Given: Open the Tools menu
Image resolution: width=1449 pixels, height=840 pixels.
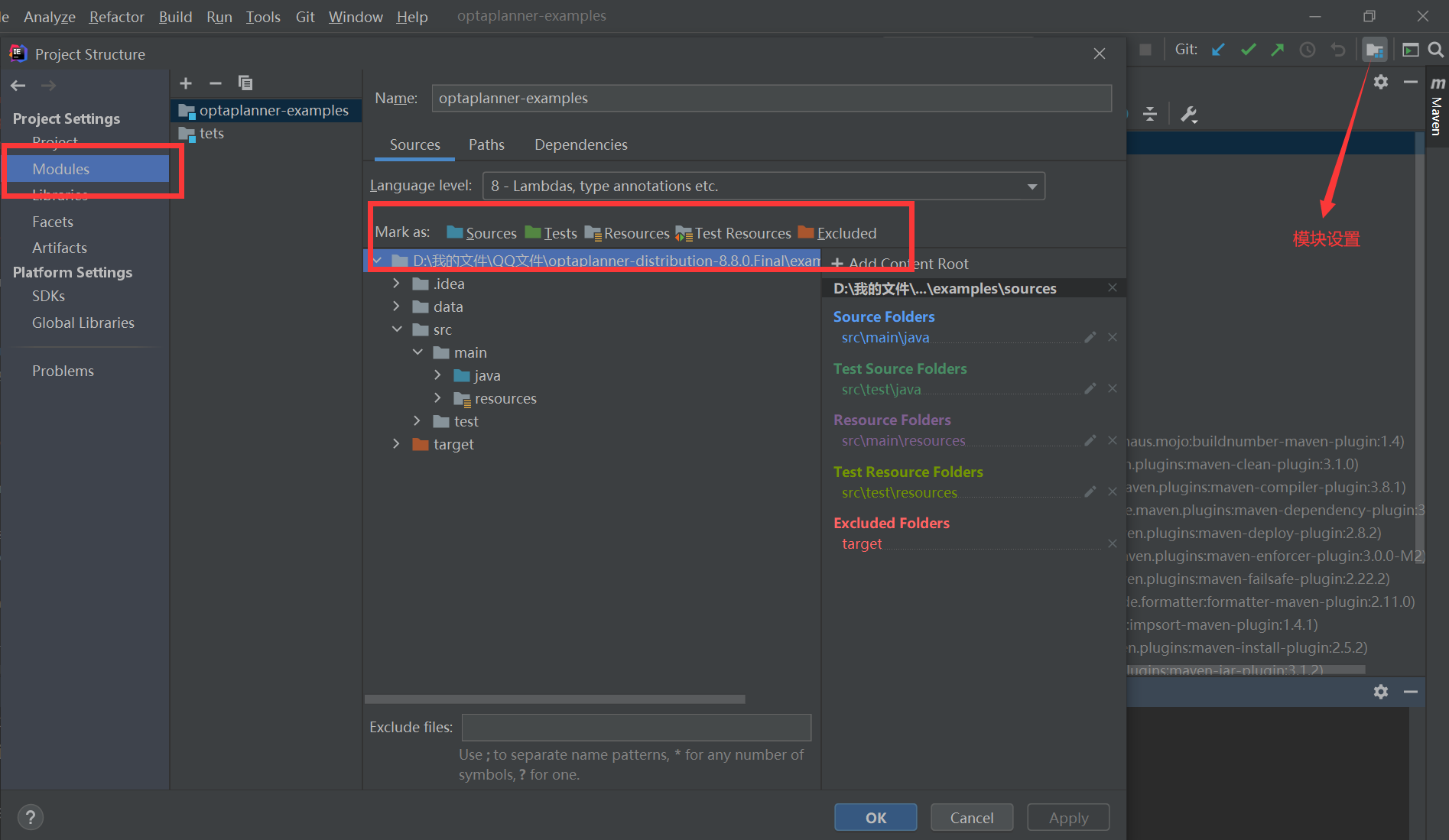Looking at the screenshot, I should point(263,17).
